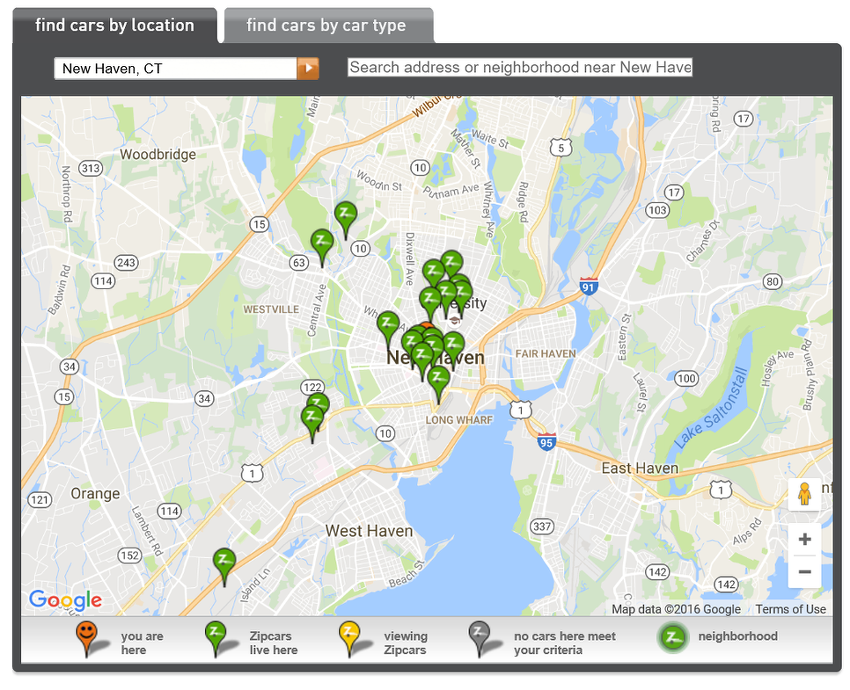Viewport: 850px width, 690px height.
Task: Click the I-91 highway shield
Action: pos(589,285)
